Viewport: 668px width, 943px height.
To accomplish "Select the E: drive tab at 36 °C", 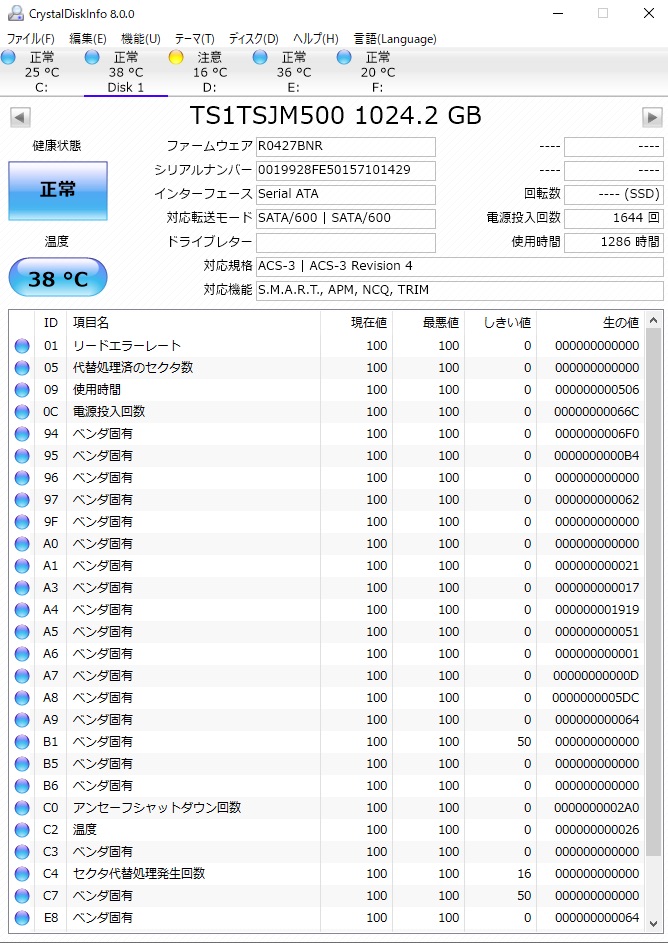I will [x=294, y=72].
